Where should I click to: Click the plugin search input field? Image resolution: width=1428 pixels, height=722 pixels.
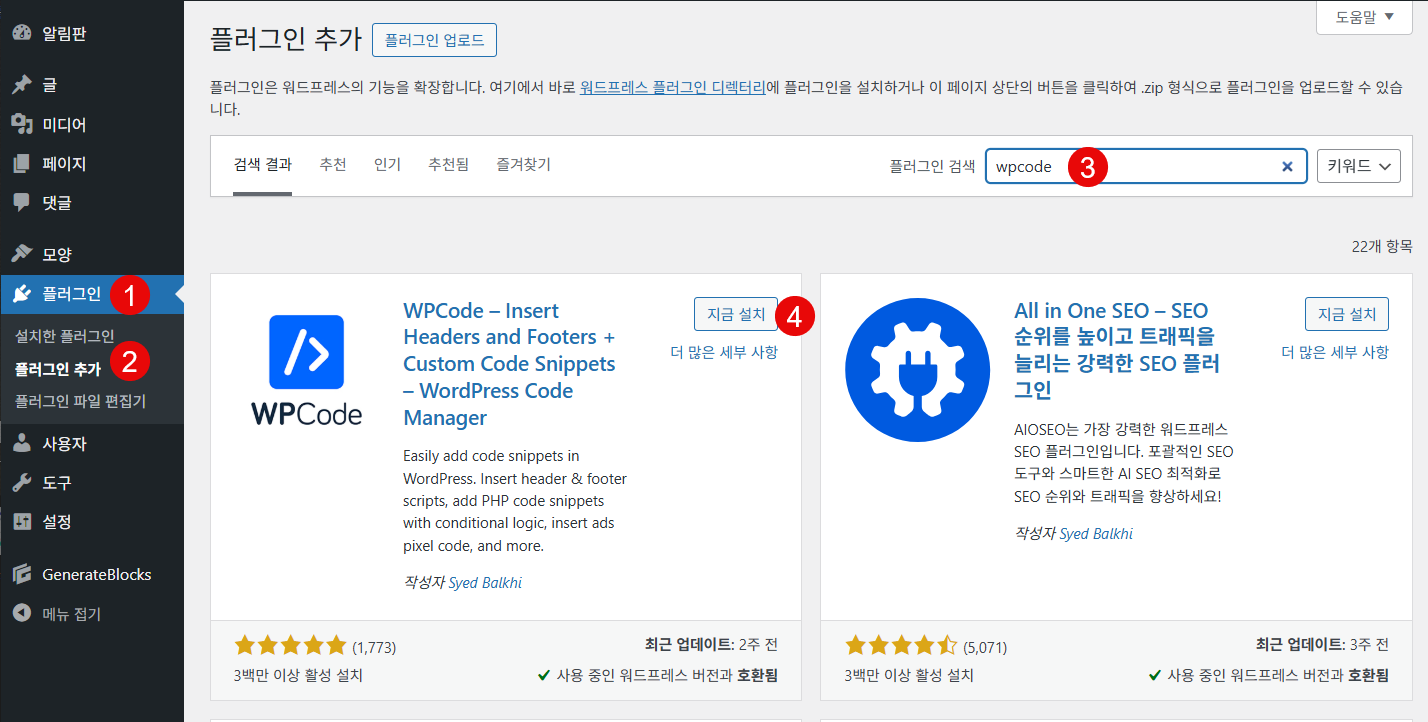1146,167
